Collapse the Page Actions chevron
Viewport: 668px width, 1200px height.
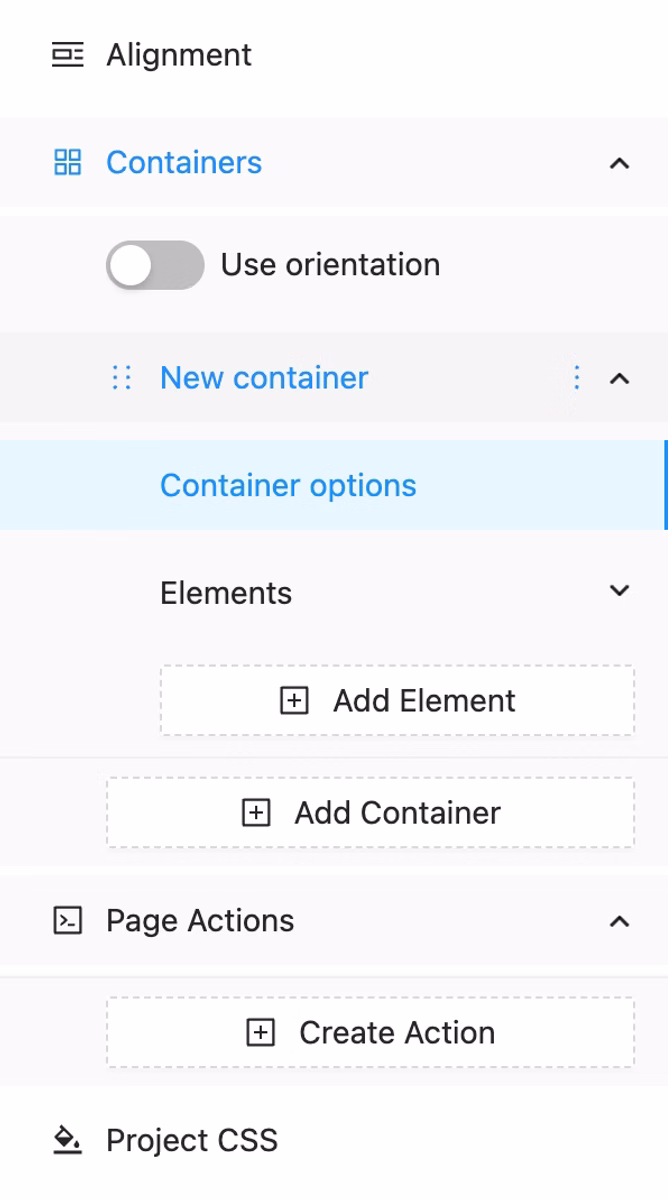[x=620, y=921]
